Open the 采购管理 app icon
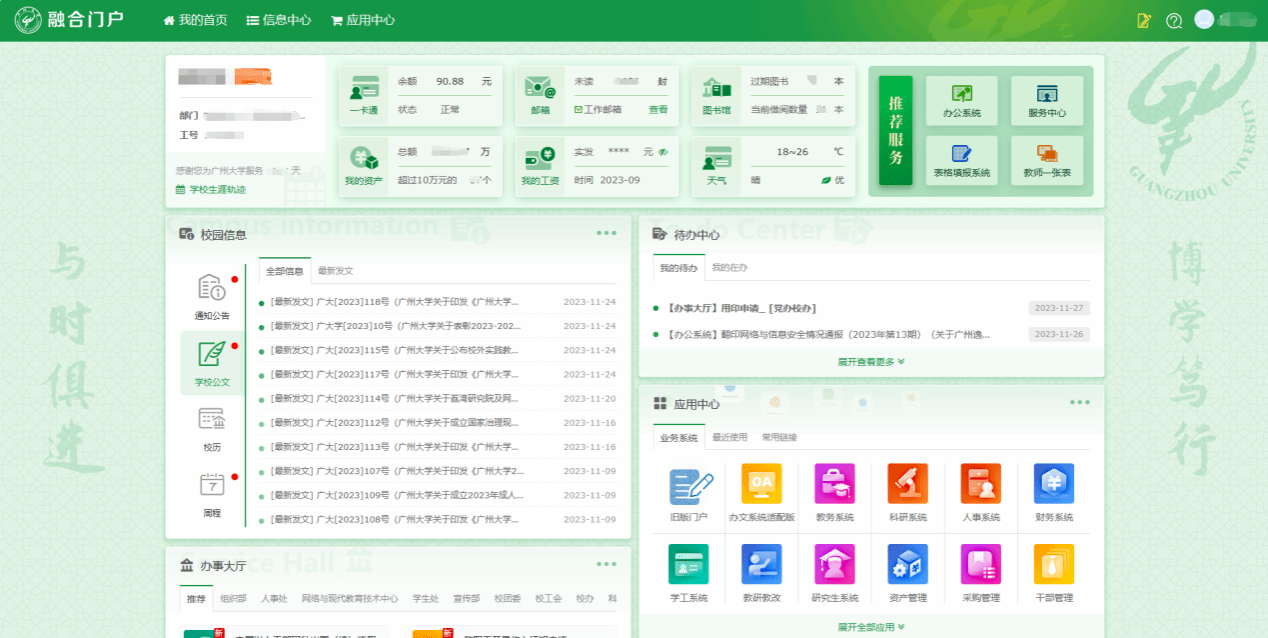The height and width of the screenshot is (638, 1268). (980, 564)
